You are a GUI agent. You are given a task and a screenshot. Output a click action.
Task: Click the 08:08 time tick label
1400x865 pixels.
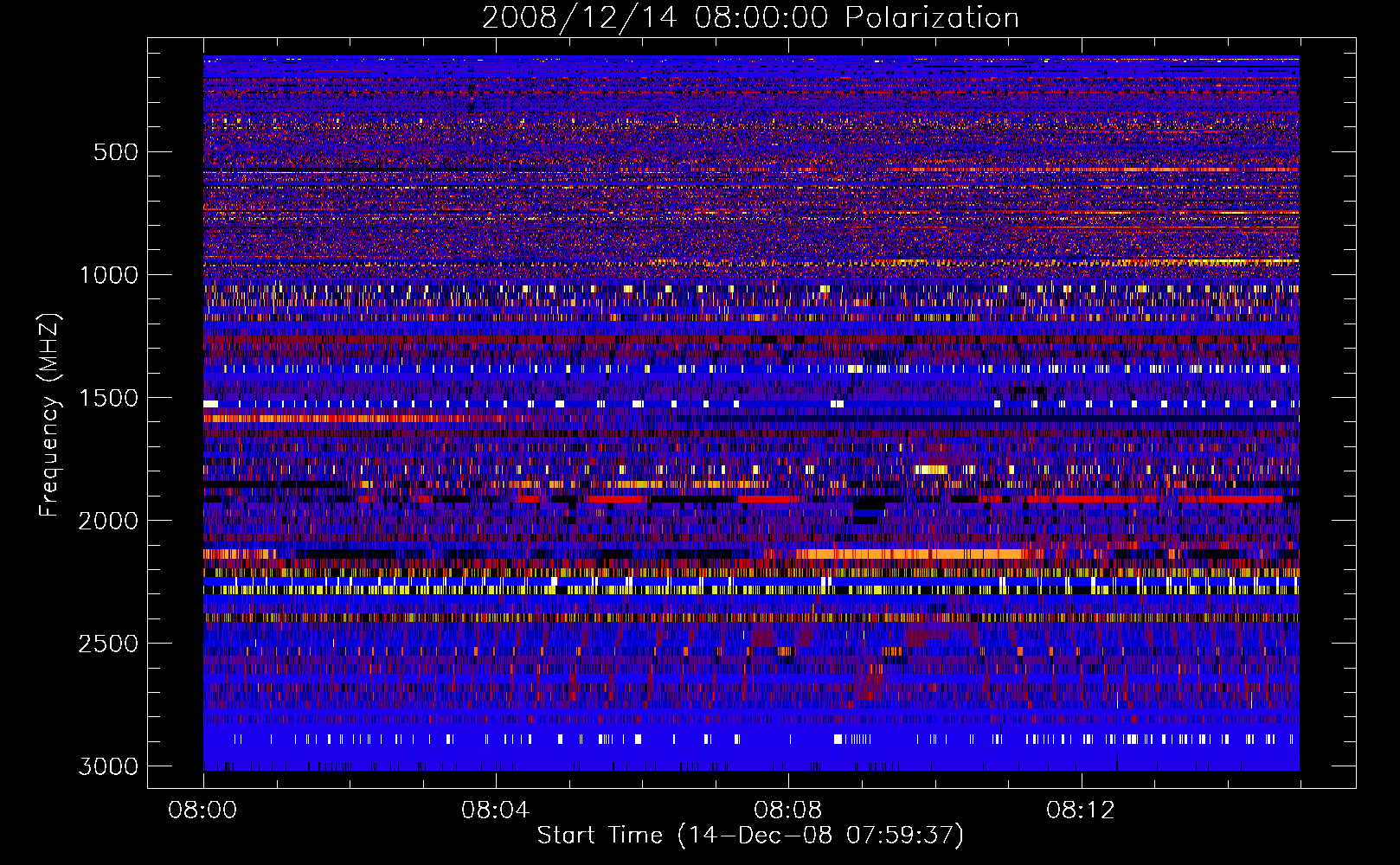pyautogui.click(x=787, y=811)
